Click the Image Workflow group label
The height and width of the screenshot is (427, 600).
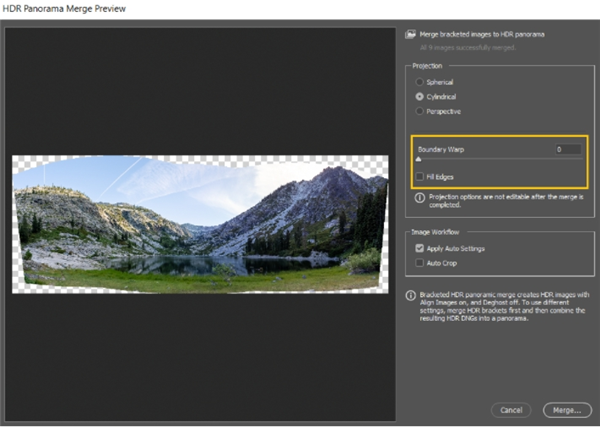coord(434,233)
